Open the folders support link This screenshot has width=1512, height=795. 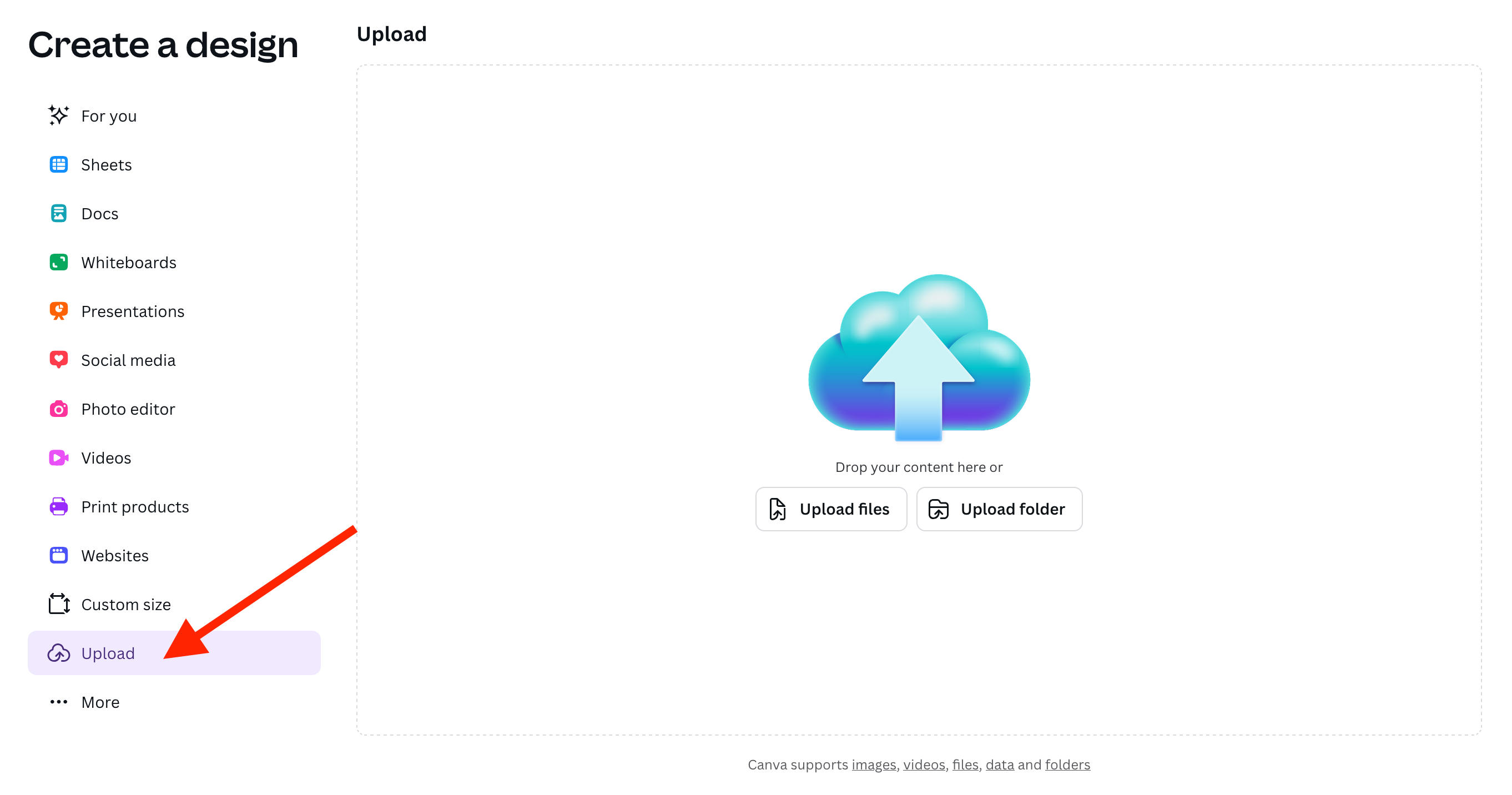[1067, 764]
